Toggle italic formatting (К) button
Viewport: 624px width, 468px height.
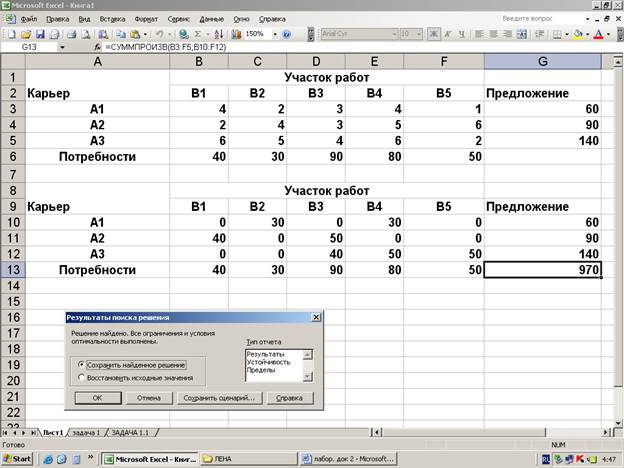448,35
